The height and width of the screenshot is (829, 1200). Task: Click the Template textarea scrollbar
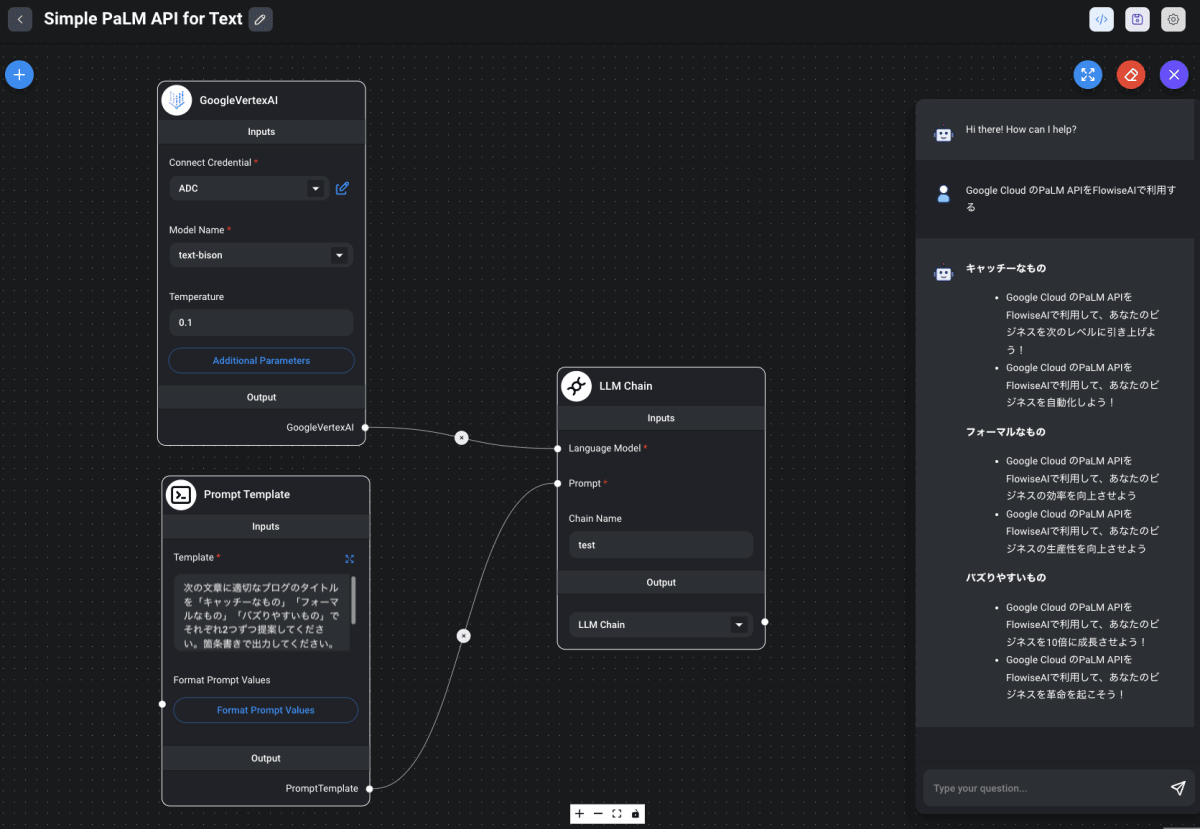pos(353,599)
